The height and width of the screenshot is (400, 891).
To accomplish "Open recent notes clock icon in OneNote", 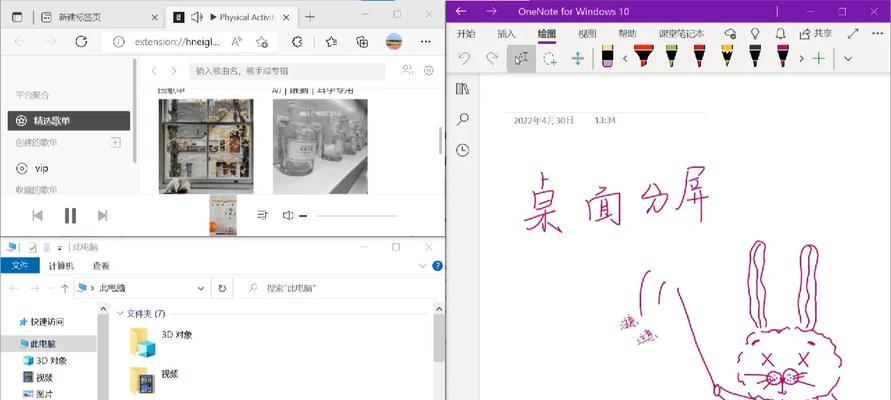I will (x=463, y=150).
